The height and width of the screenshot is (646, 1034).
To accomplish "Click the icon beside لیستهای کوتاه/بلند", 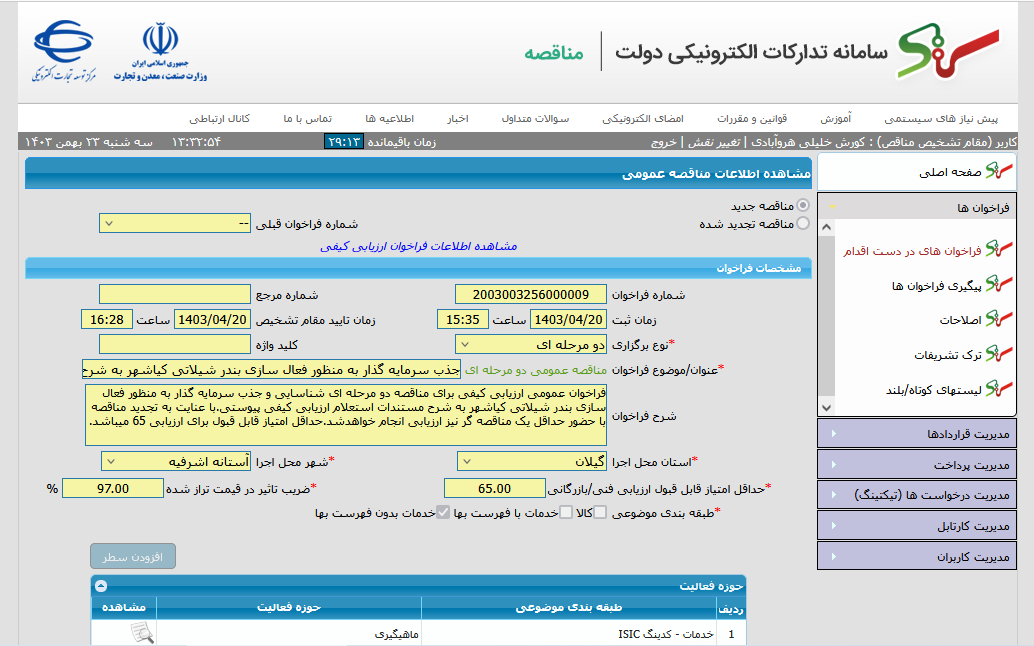I will (998, 389).
